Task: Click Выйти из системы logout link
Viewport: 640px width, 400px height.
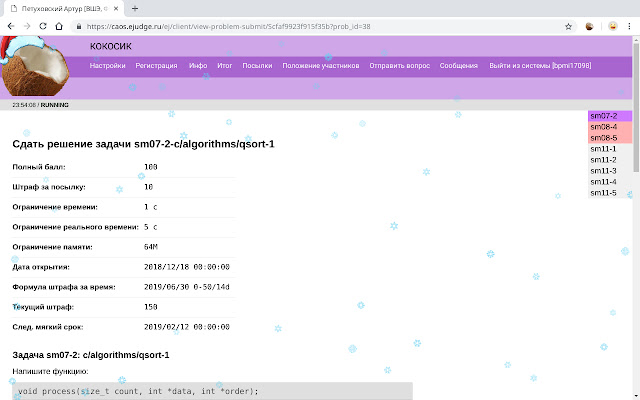Action: point(540,66)
